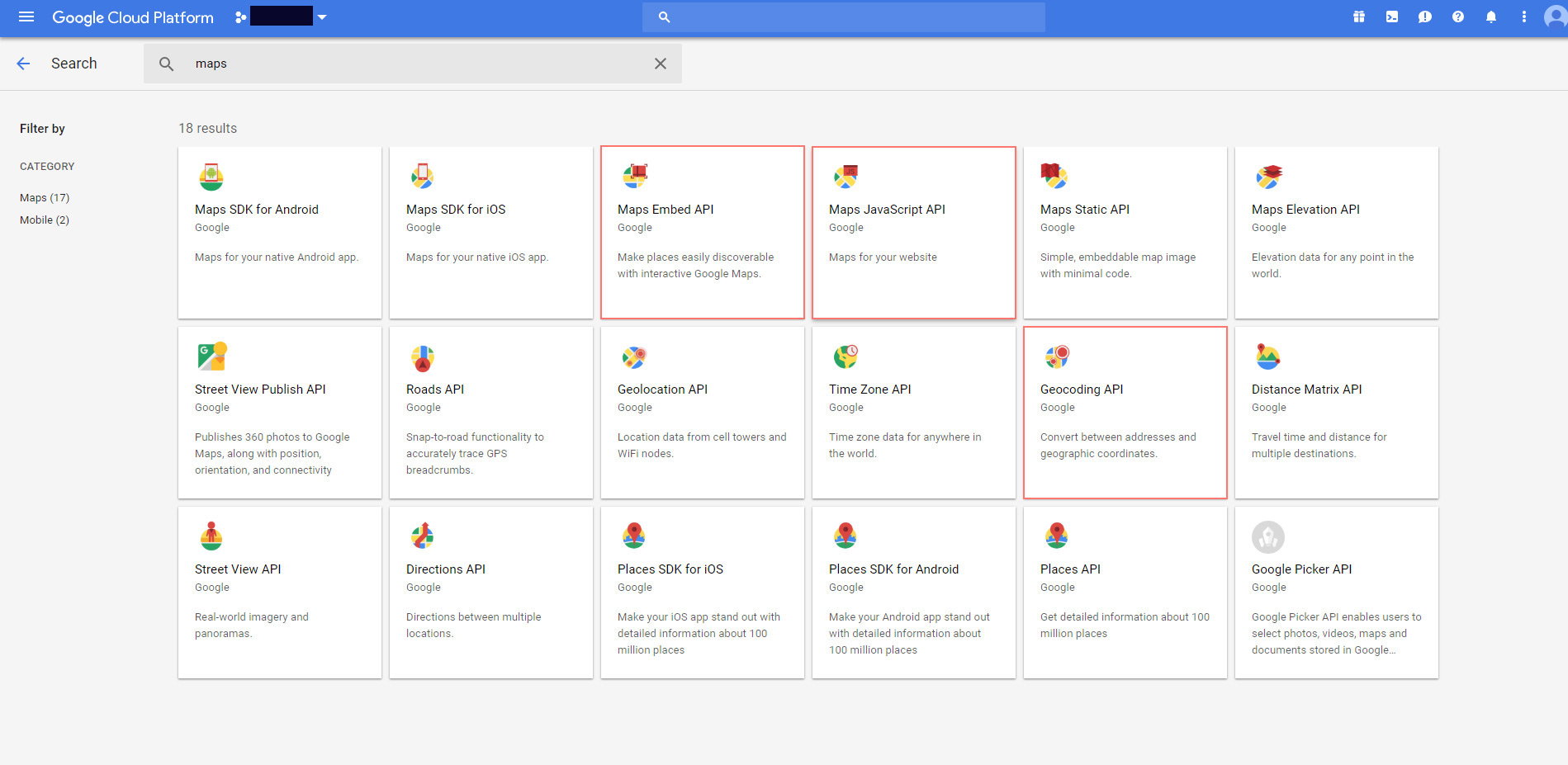The width and height of the screenshot is (1568, 765).
Task: Open Directions API title
Action: tap(446, 569)
